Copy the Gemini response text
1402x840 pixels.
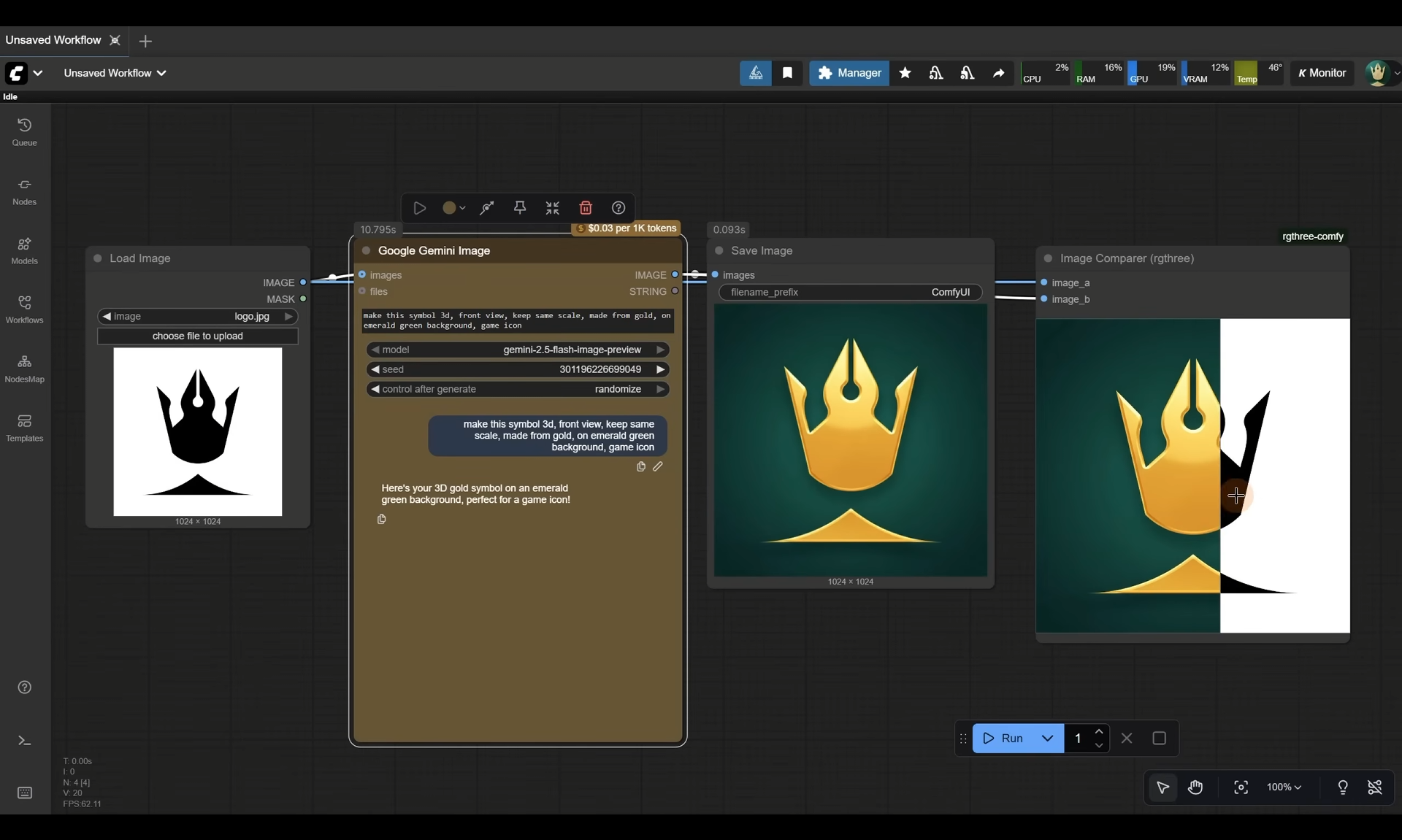[x=381, y=520]
